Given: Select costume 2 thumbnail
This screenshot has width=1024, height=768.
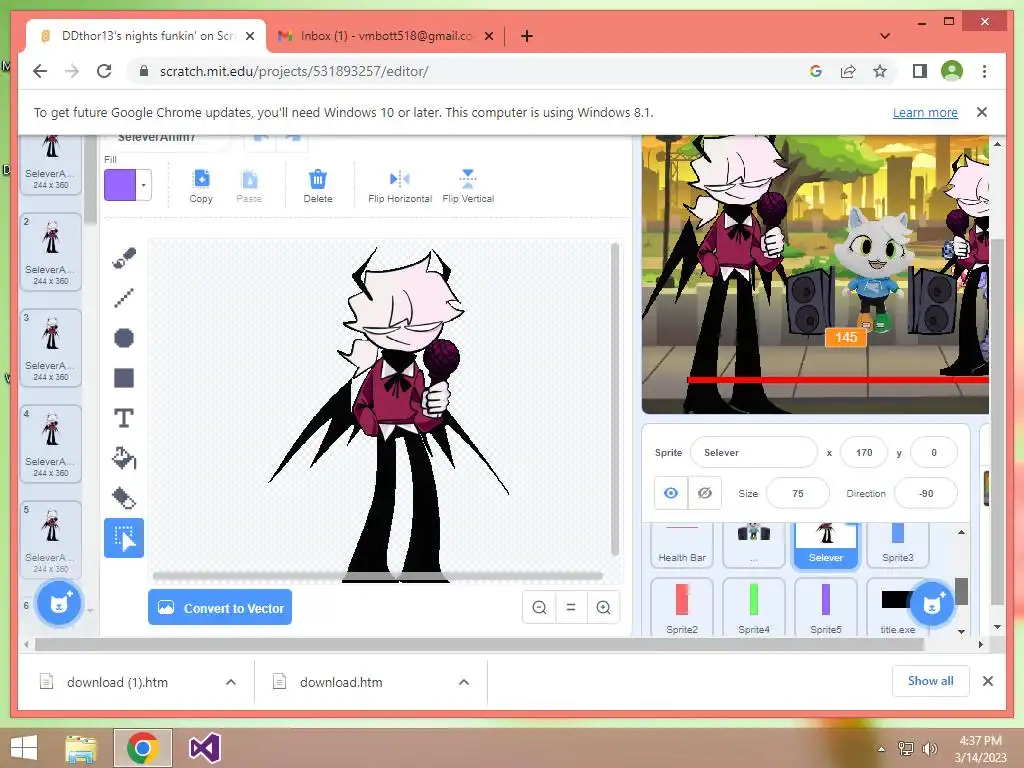Looking at the screenshot, I should click(51, 251).
